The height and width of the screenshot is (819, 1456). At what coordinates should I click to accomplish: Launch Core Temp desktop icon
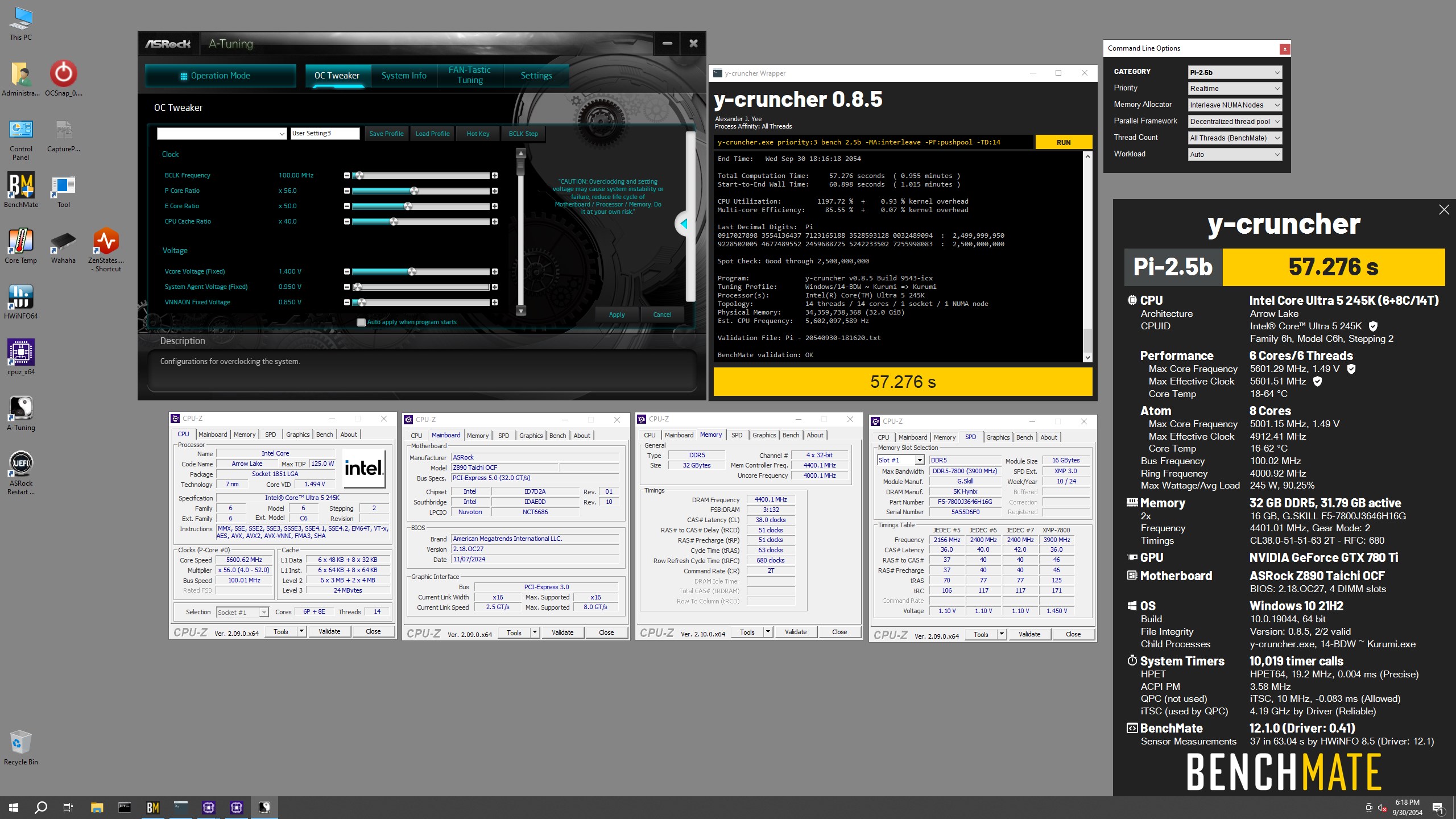[21, 246]
